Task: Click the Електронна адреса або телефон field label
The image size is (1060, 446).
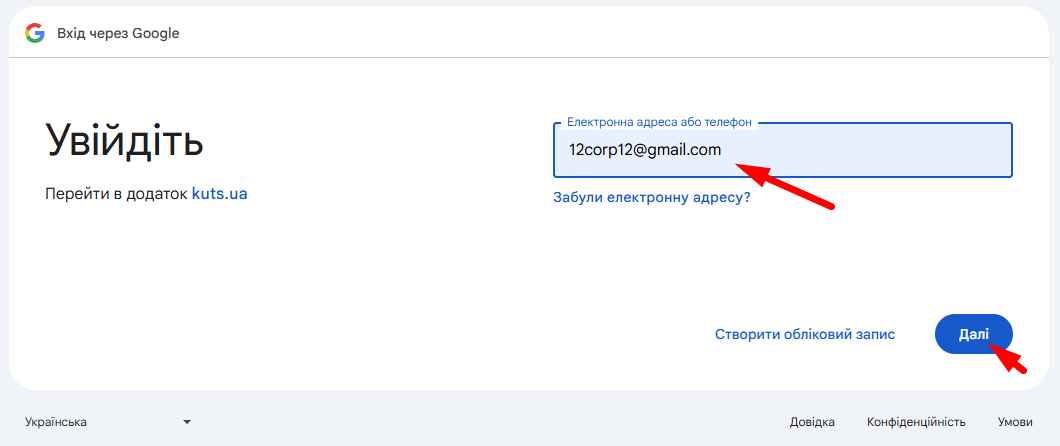Action: [x=658, y=122]
